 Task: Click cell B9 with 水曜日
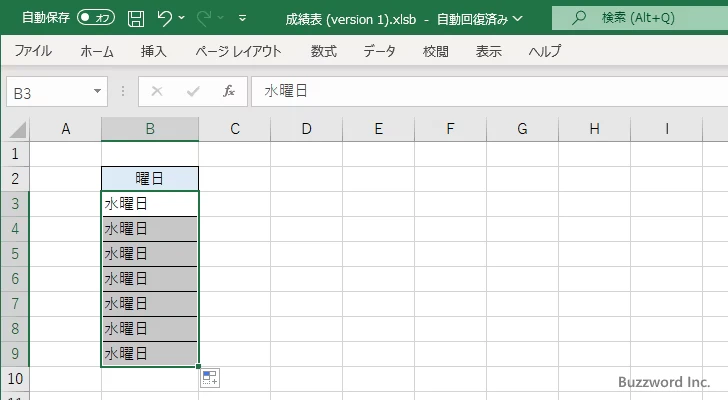point(150,354)
